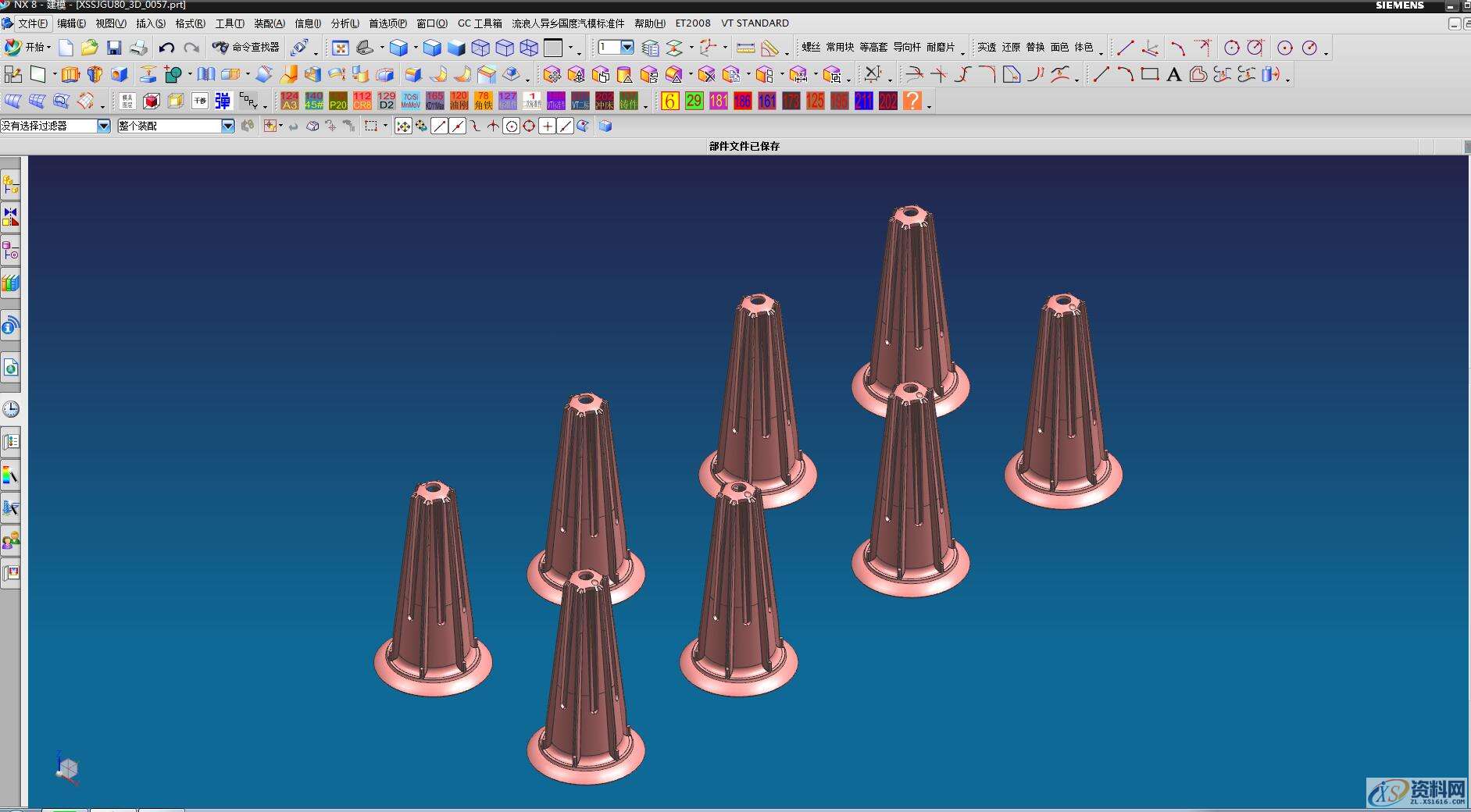Open the 文件(F) File menu
The height and width of the screenshot is (812, 1471).
32,23
